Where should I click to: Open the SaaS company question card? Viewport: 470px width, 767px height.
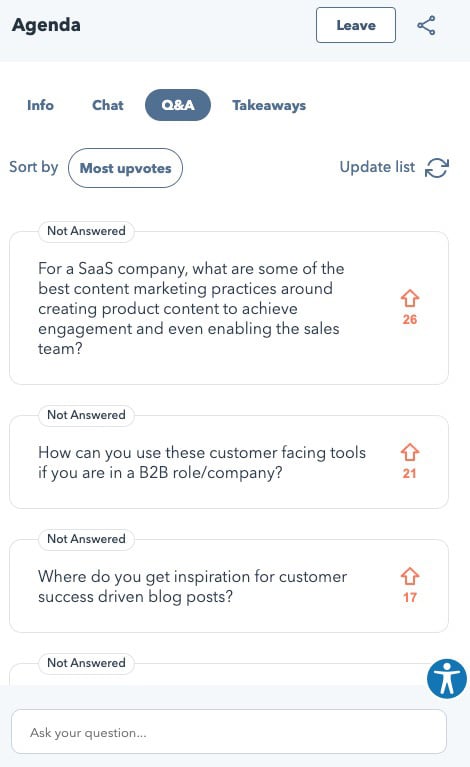click(x=229, y=308)
